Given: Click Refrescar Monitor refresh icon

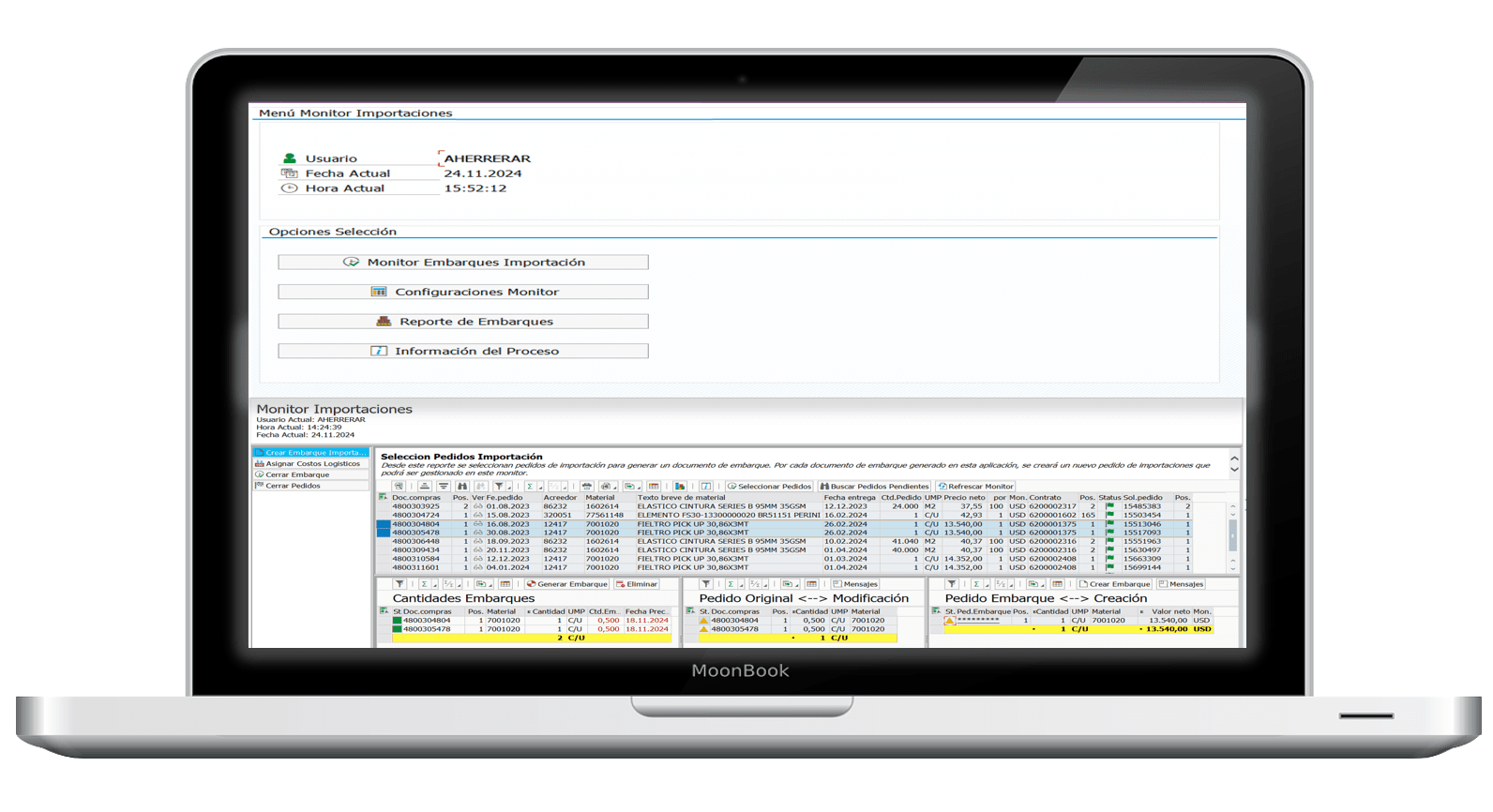Looking at the screenshot, I should (x=943, y=487).
